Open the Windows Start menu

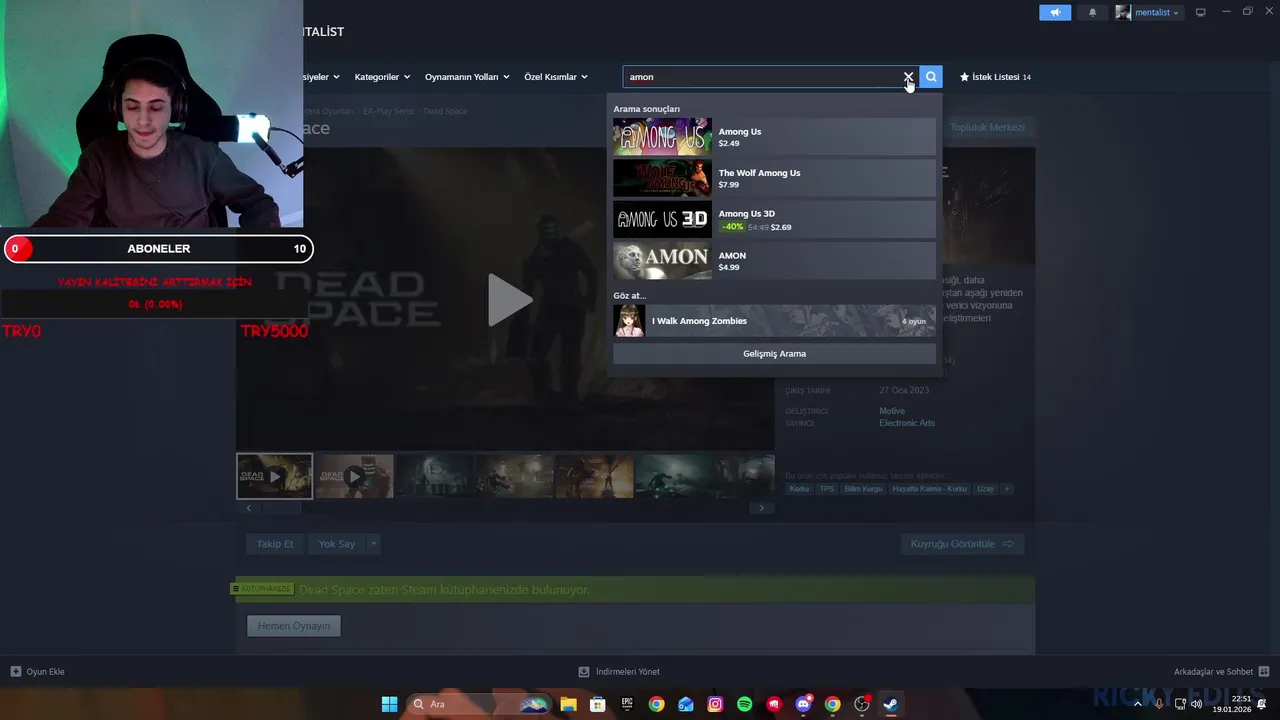[389, 704]
